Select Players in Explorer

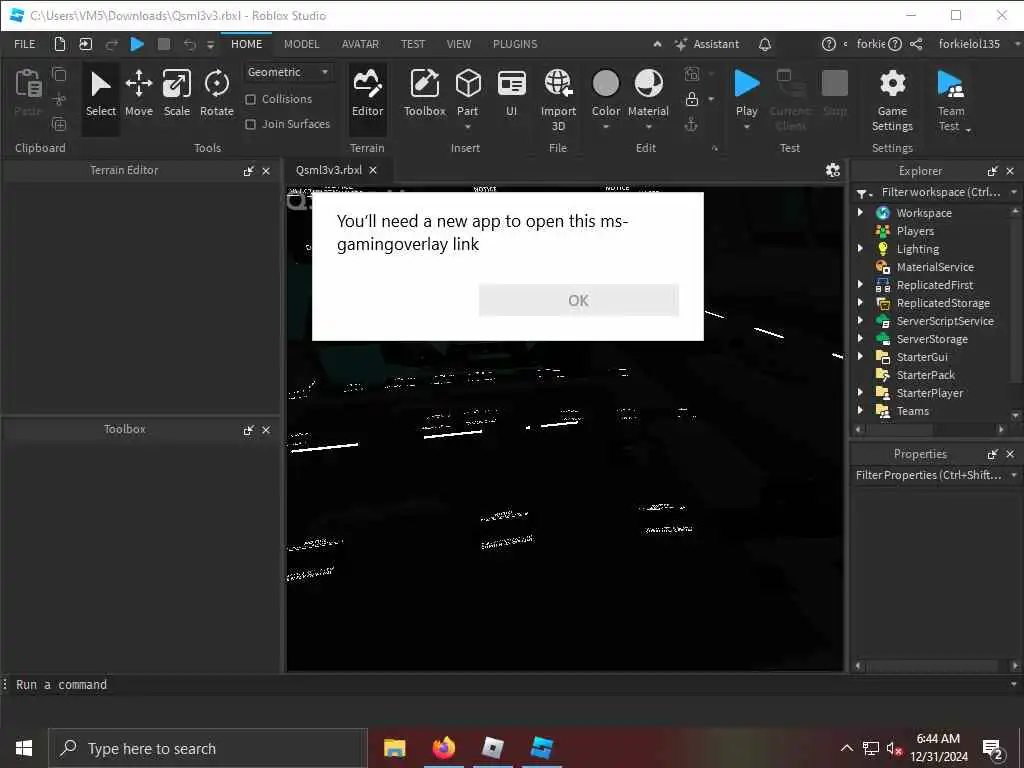[x=915, y=231]
